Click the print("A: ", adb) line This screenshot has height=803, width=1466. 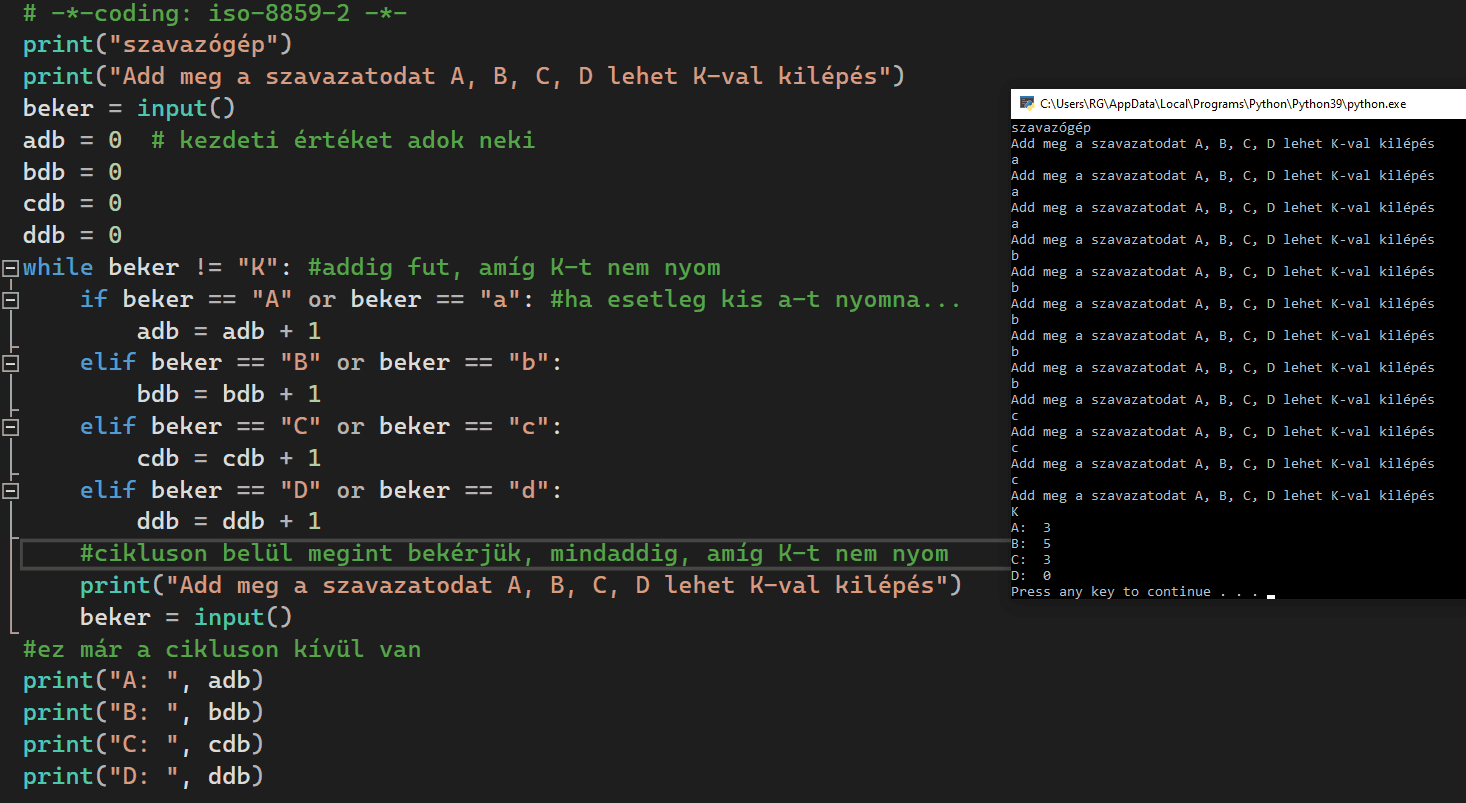[x=143, y=681]
